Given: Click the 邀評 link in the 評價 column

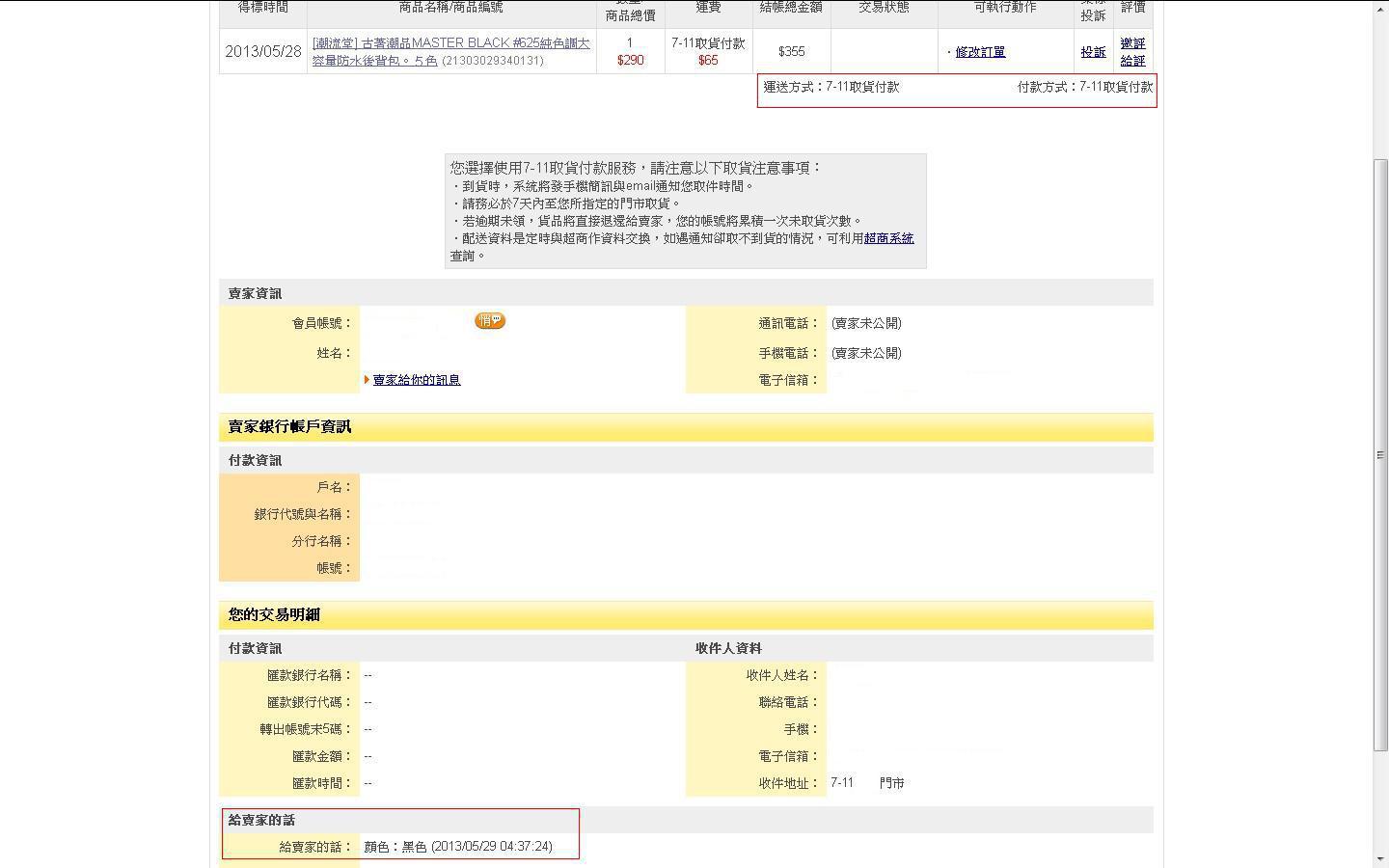Looking at the screenshot, I should tap(1132, 43).
